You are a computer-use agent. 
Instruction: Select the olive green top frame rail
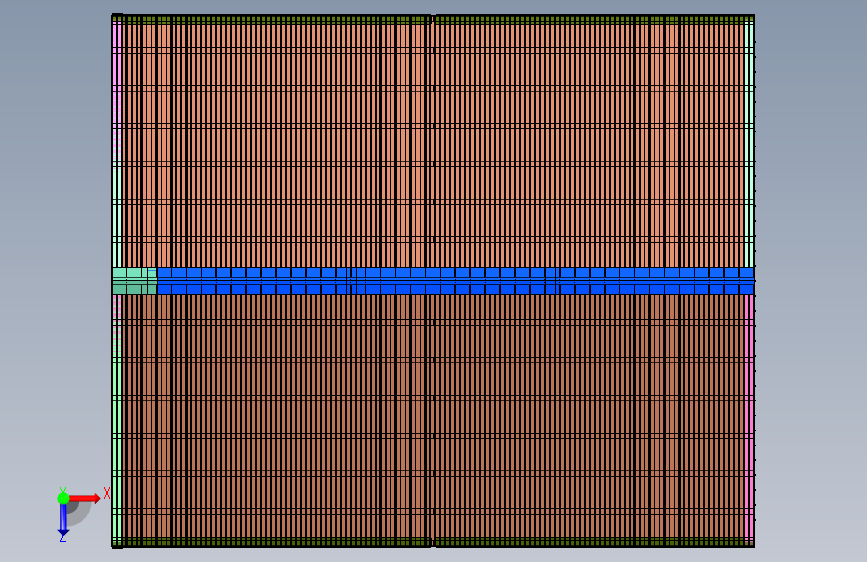point(434,19)
